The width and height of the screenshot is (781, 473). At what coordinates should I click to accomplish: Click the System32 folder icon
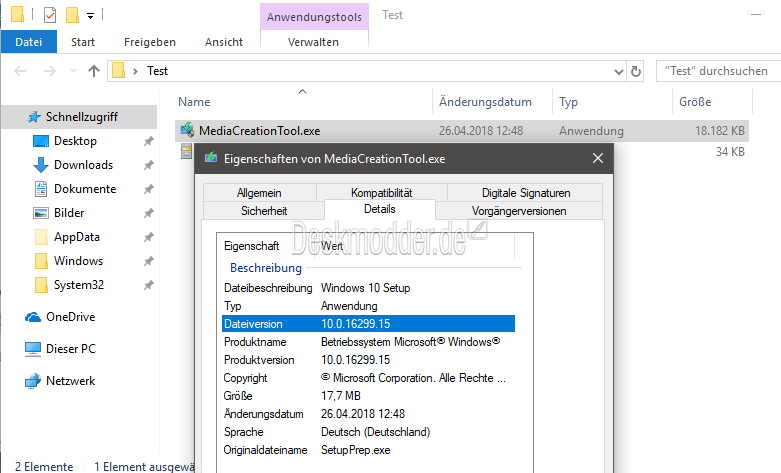[41, 285]
